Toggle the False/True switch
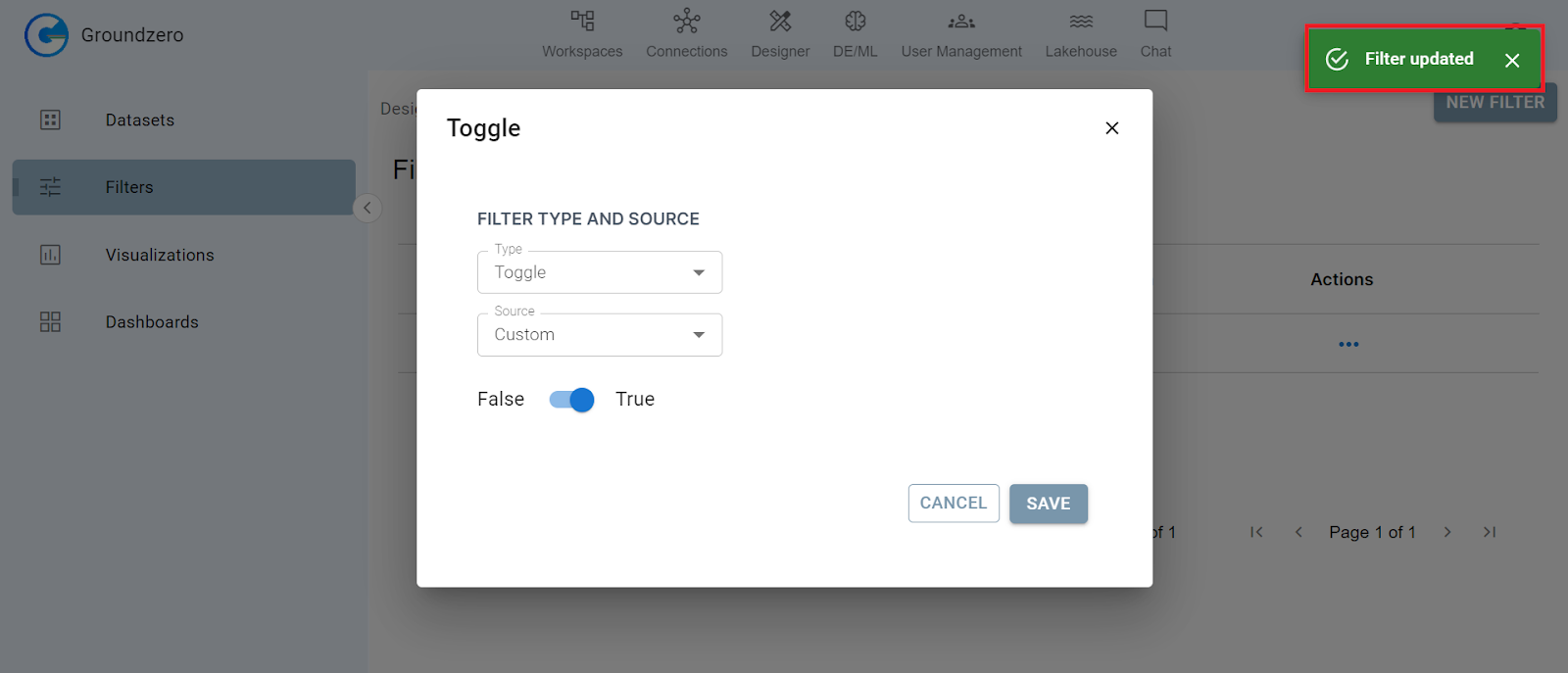1568x673 pixels. [571, 400]
